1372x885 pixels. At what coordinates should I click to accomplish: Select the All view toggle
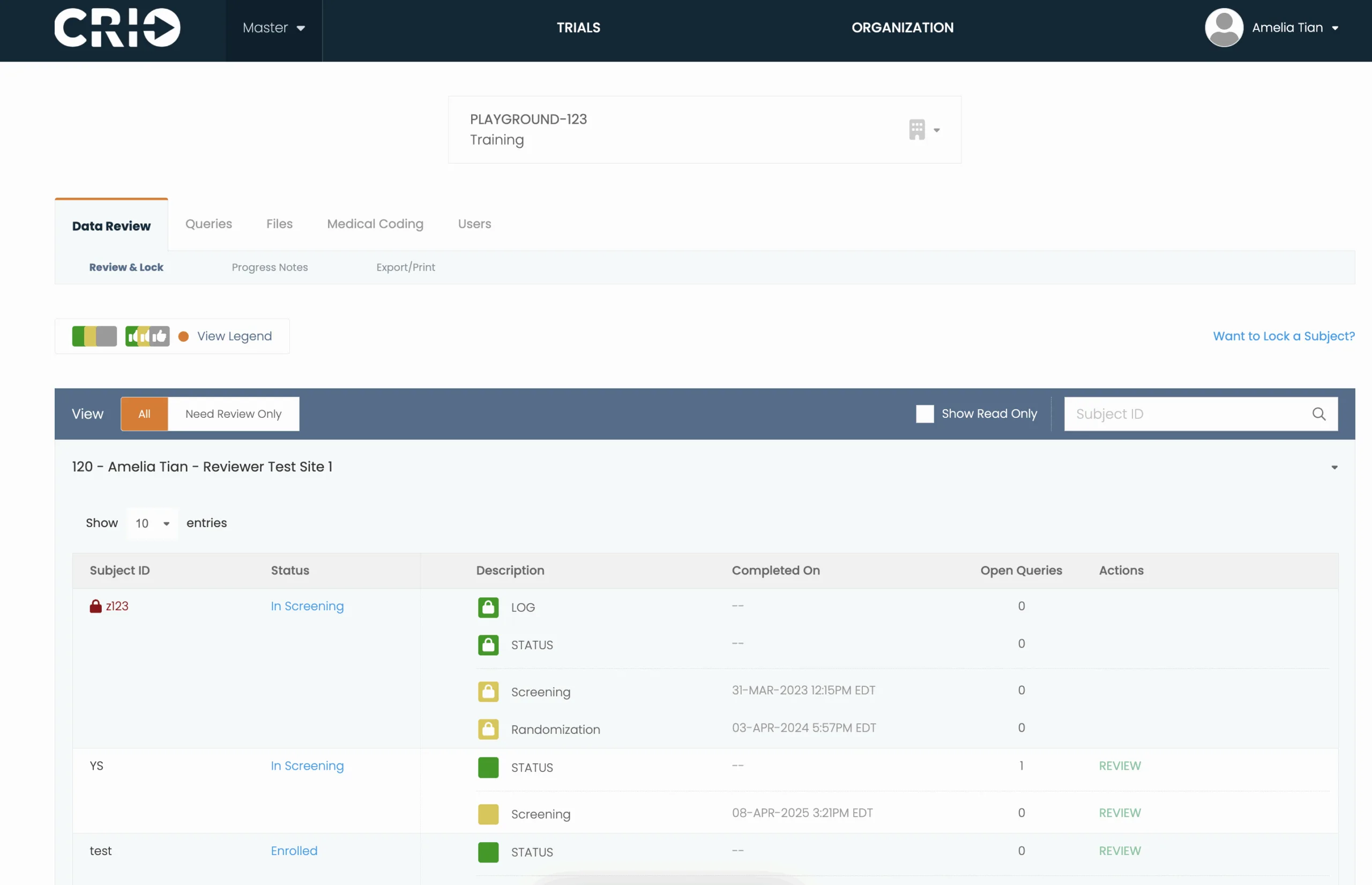tap(144, 414)
